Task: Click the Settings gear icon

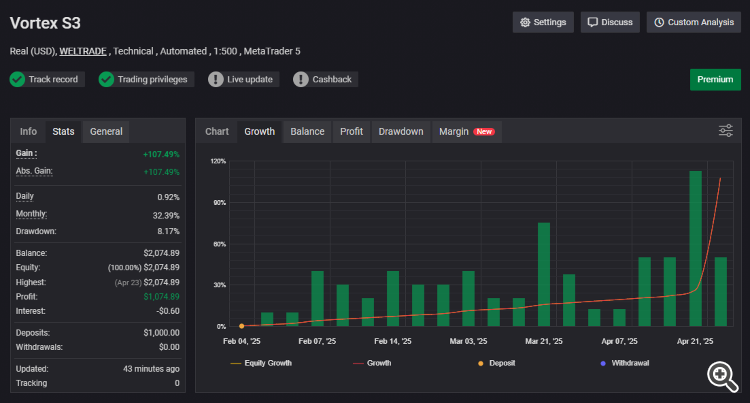Action: 525,22
